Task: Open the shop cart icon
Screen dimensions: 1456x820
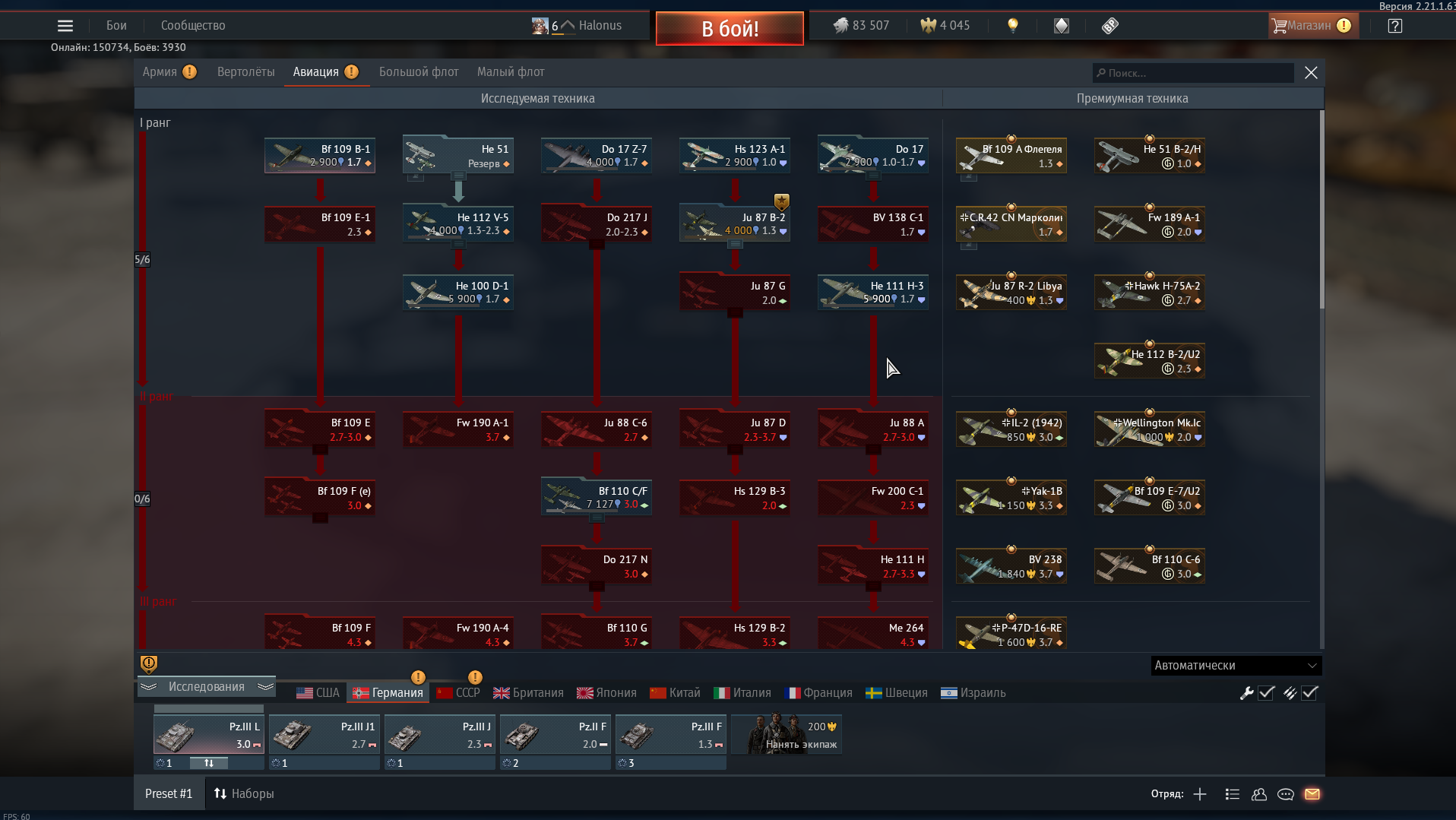Action: [1280, 26]
